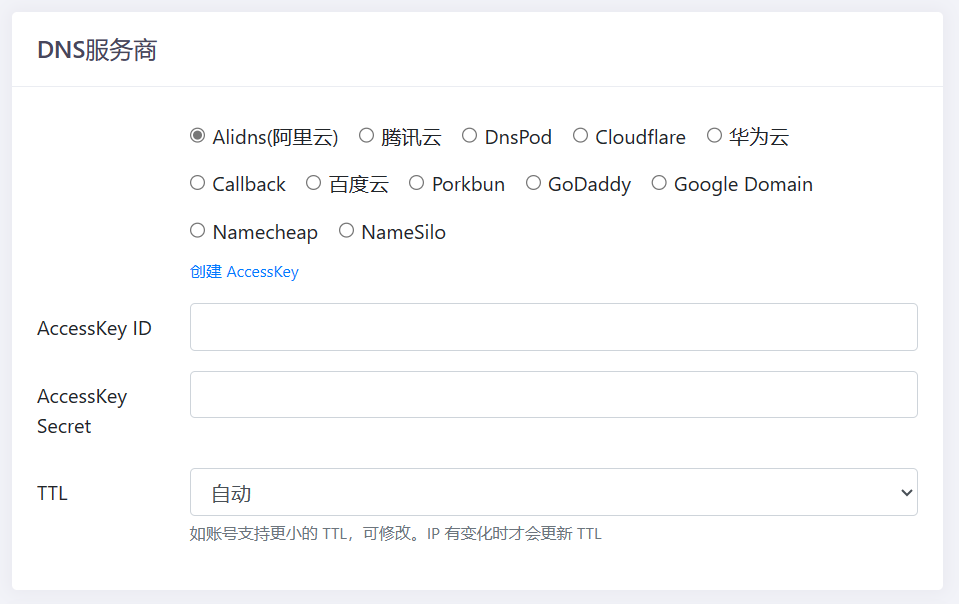This screenshot has height=604, width=959.
Task: Select the 华为云 radio button
Action: [714, 136]
